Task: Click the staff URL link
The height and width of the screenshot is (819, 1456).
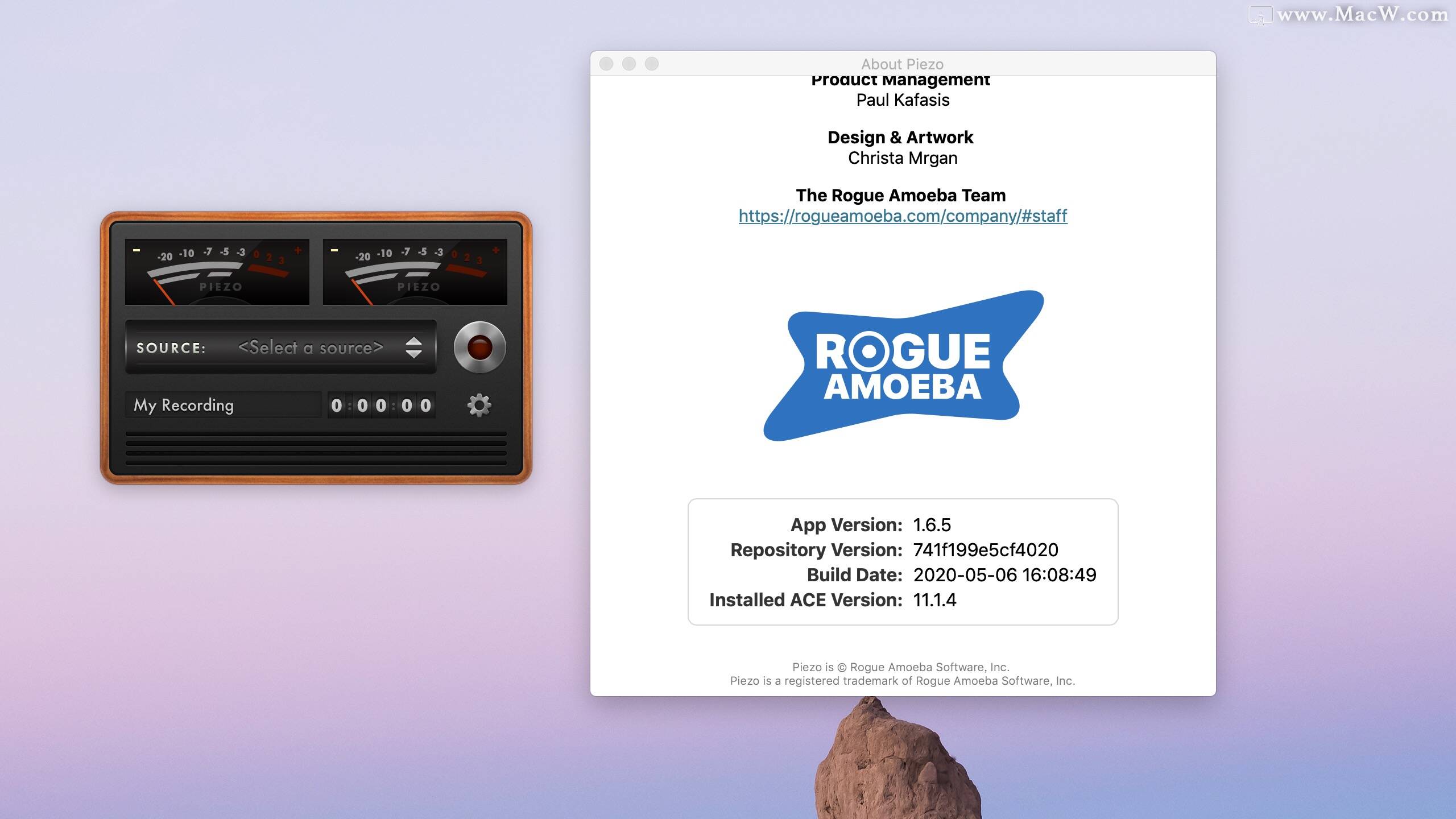Action: pyautogui.click(x=903, y=215)
